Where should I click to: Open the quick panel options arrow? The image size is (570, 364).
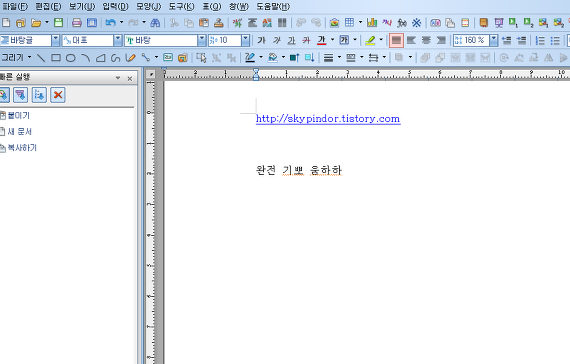(118, 78)
